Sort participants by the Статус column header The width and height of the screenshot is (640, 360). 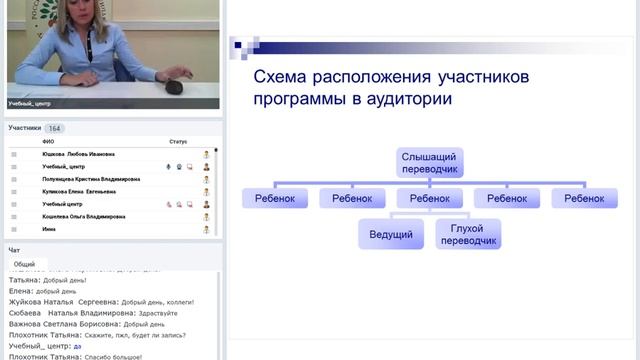tap(178, 142)
